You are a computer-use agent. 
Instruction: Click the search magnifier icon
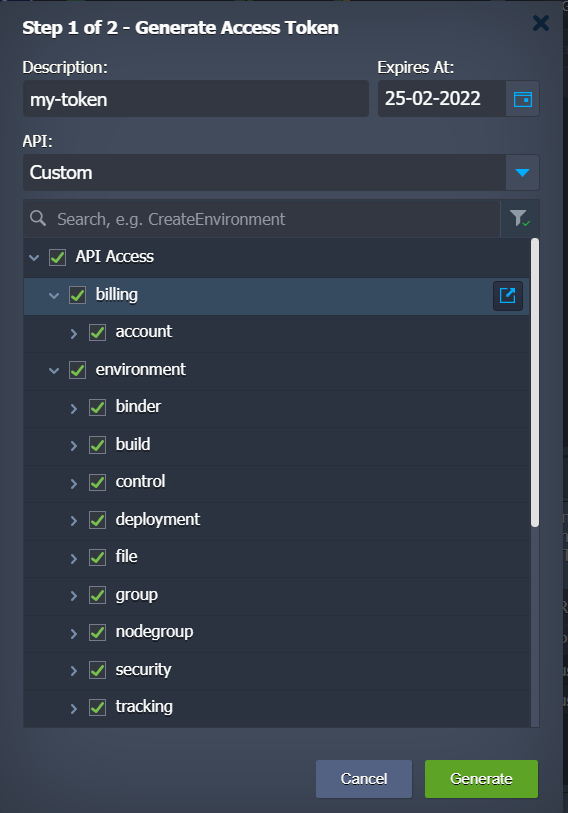38,218
